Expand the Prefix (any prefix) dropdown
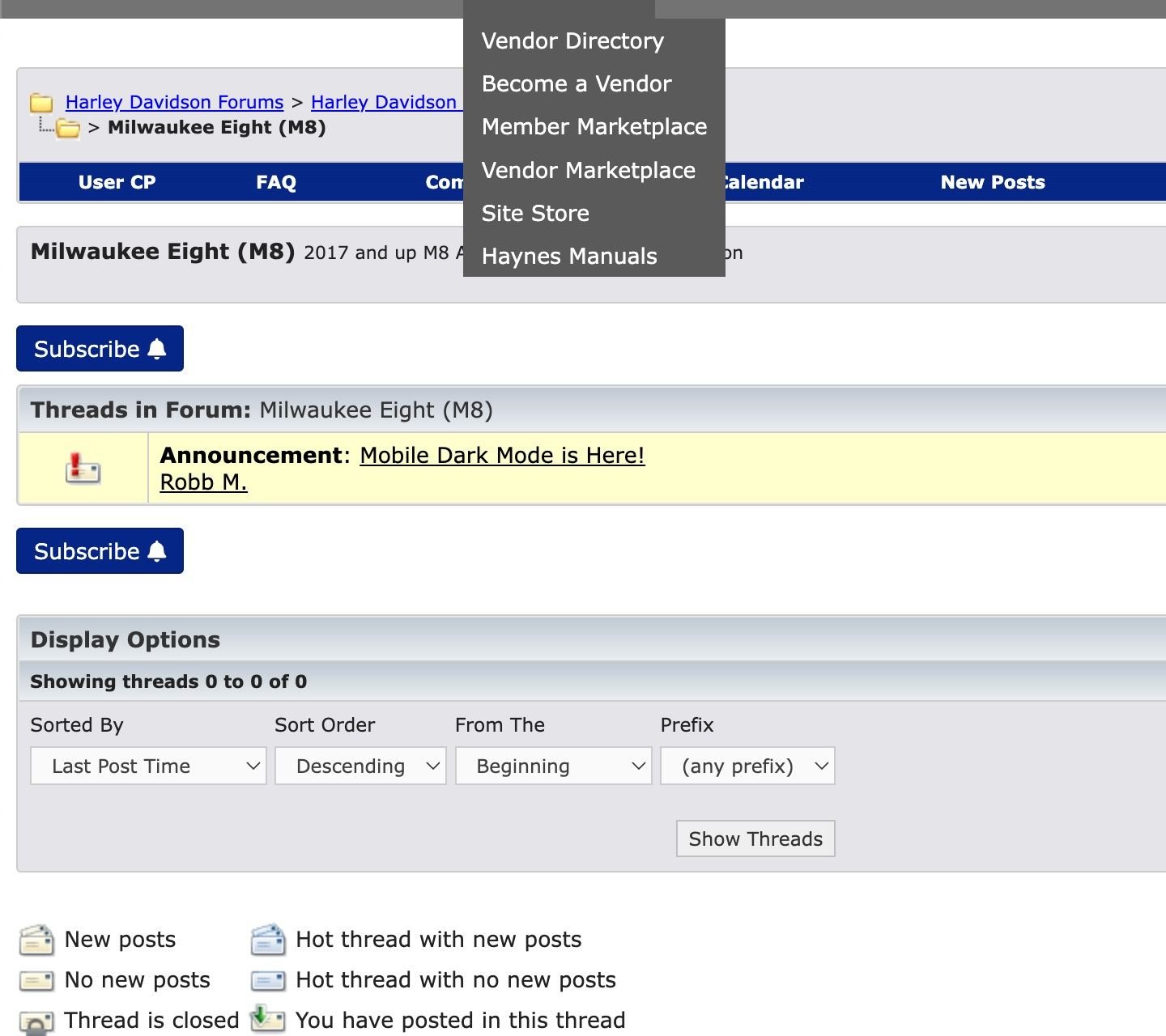The image size is (1166, 1036). tap(747, 766)
